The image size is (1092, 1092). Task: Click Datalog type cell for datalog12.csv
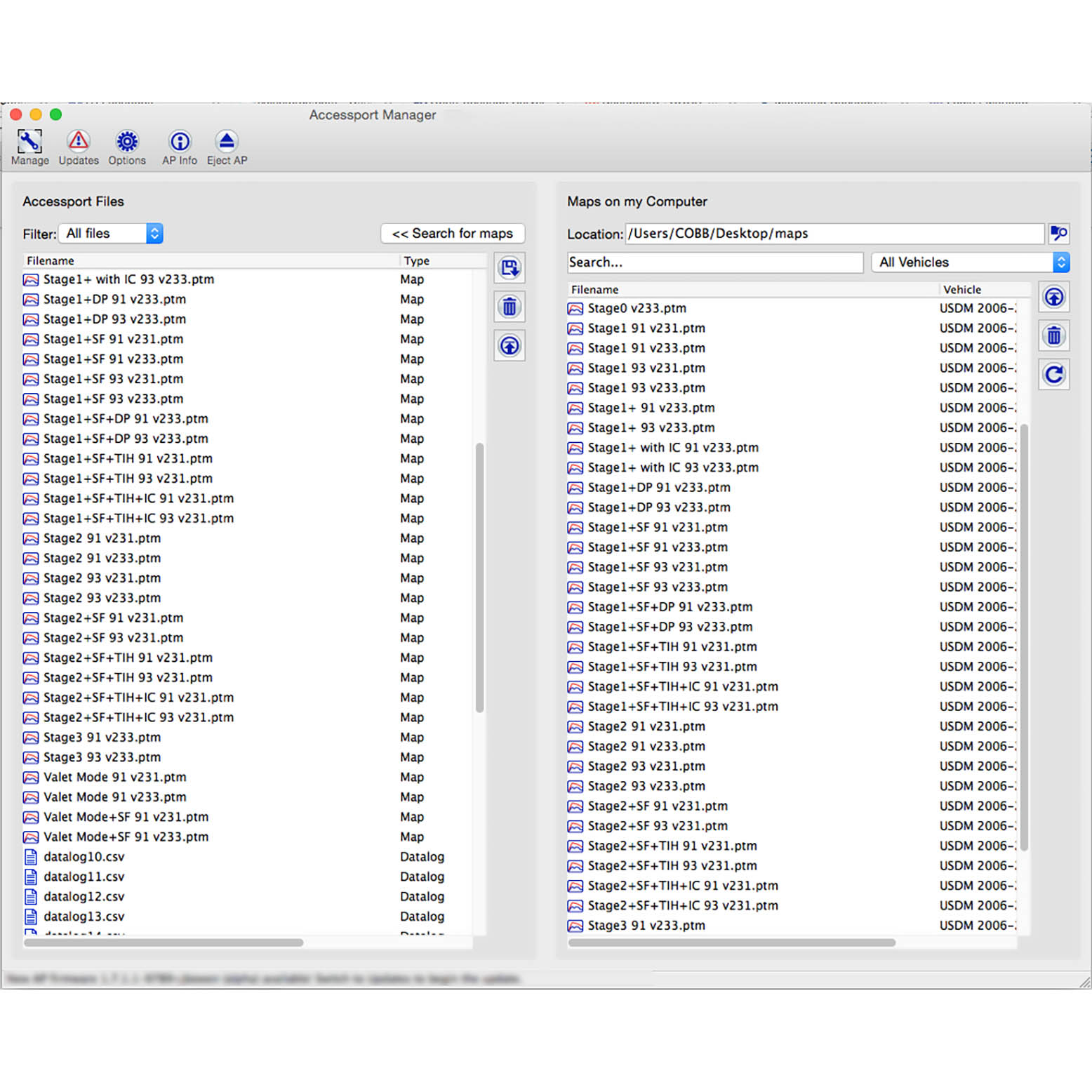[422, 896]
